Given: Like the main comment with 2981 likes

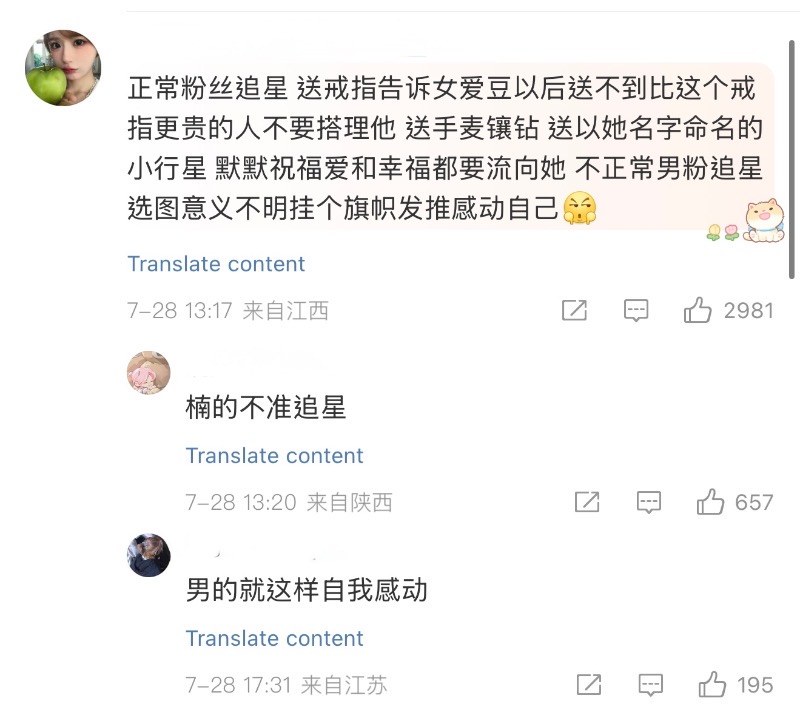Looking at the screenshot, I should pyautogui.click(x=698, y=311).
